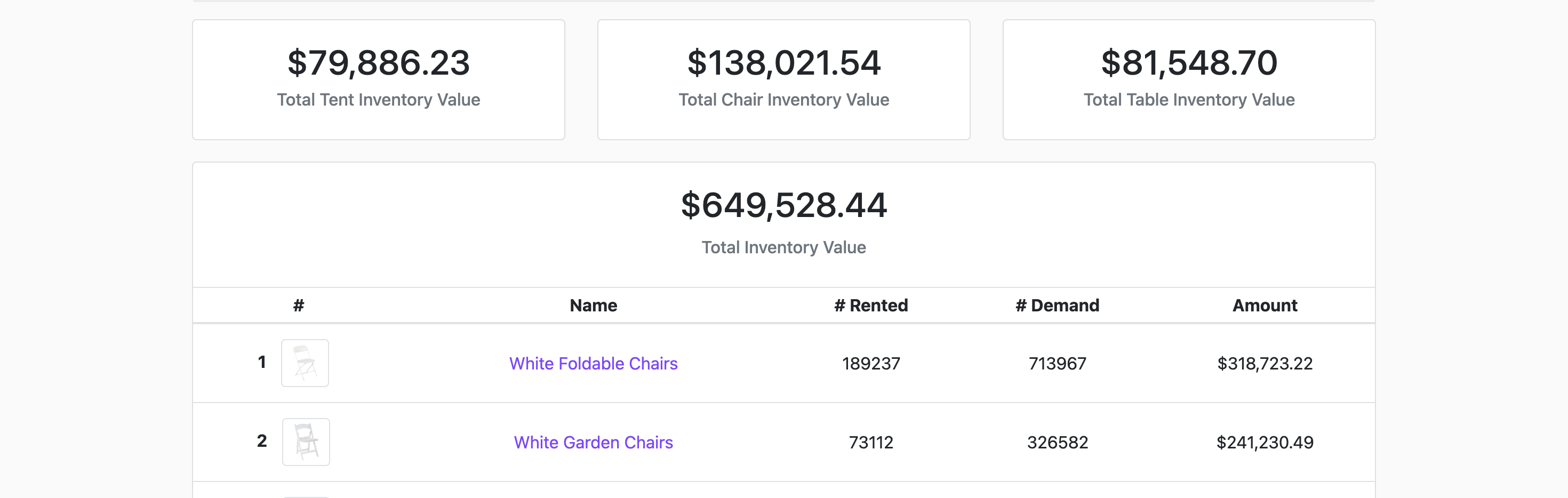Open the White Garden Chairs link

coord(593,442)
